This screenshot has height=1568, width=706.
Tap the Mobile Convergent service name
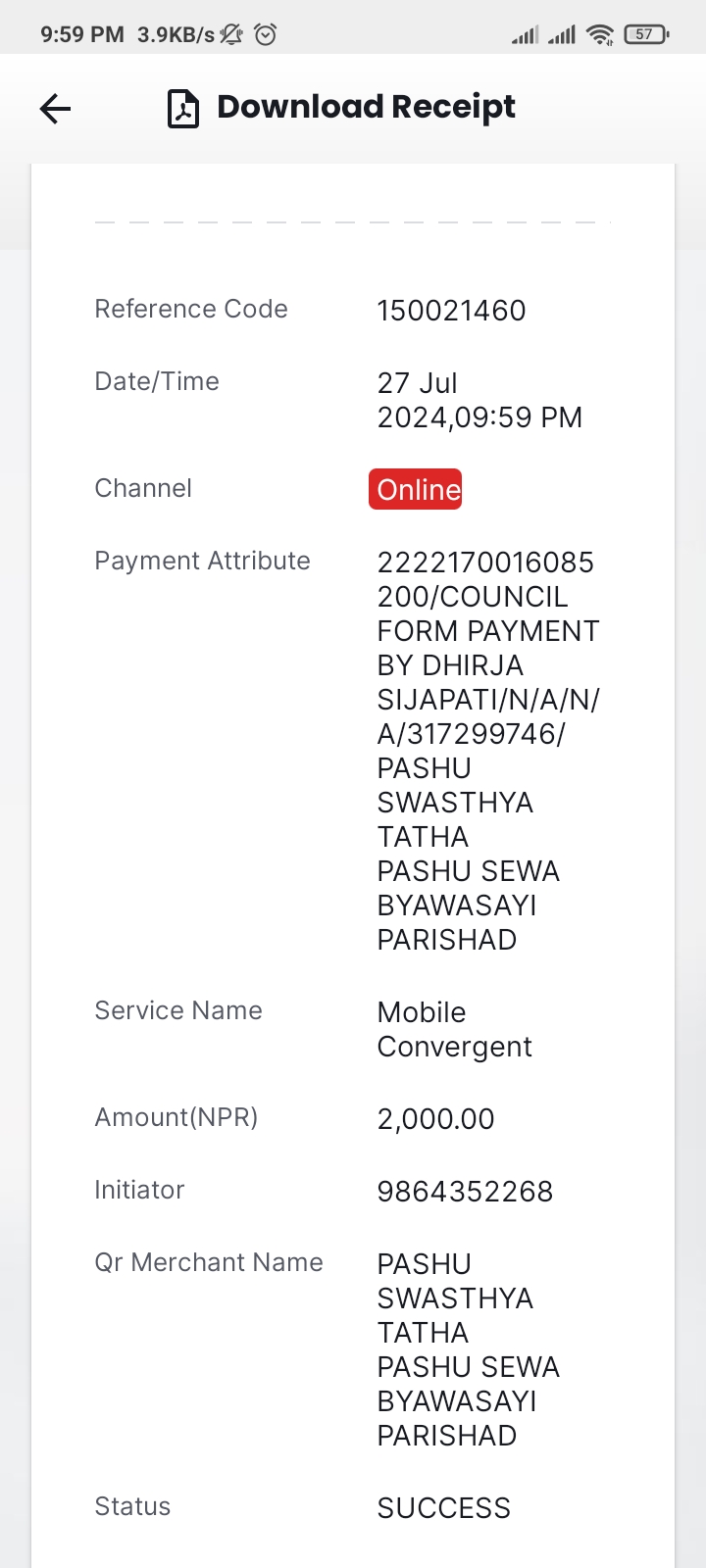[x=455, y=1030]
